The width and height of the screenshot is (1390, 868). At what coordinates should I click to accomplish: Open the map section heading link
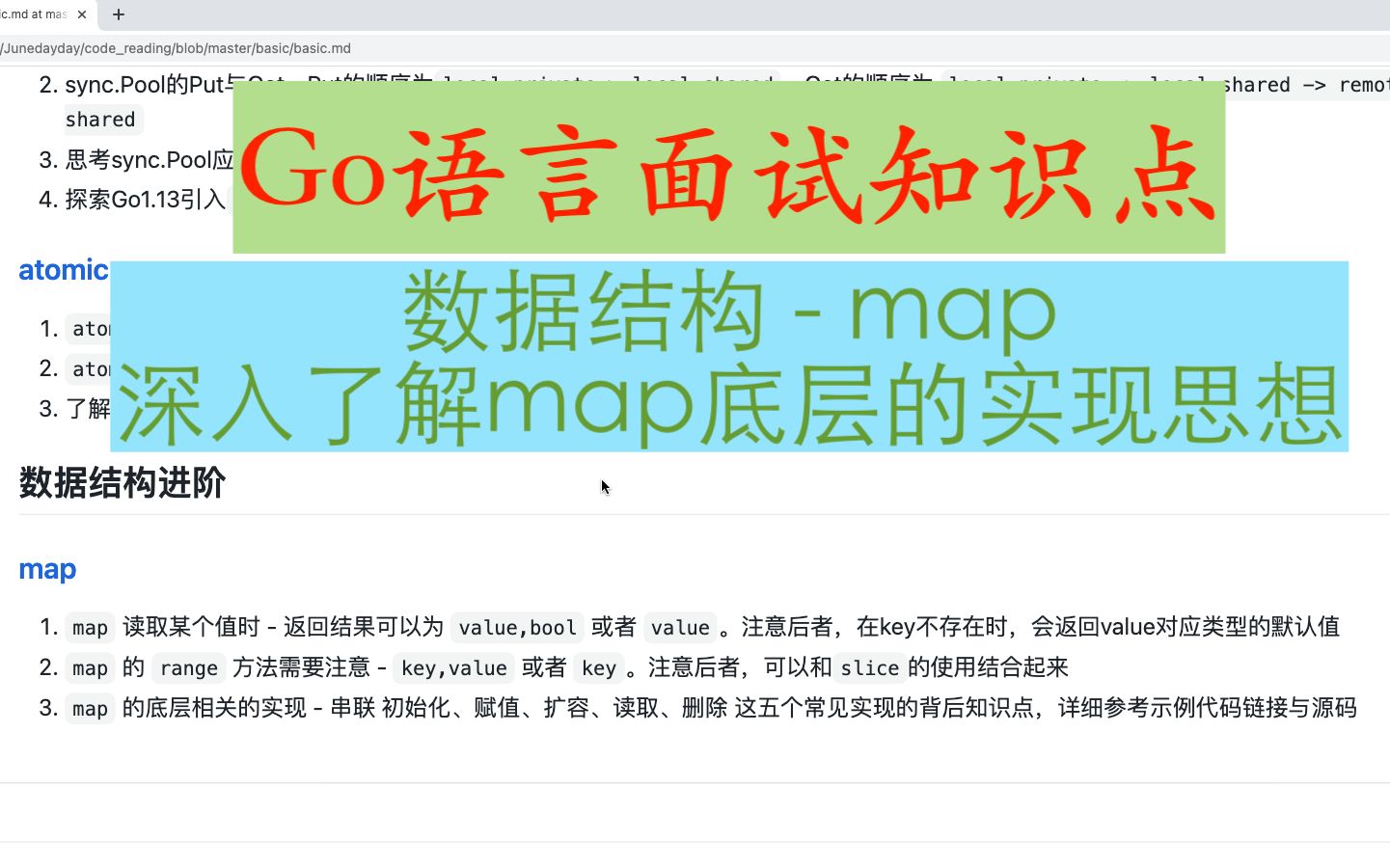click(47, 569)
